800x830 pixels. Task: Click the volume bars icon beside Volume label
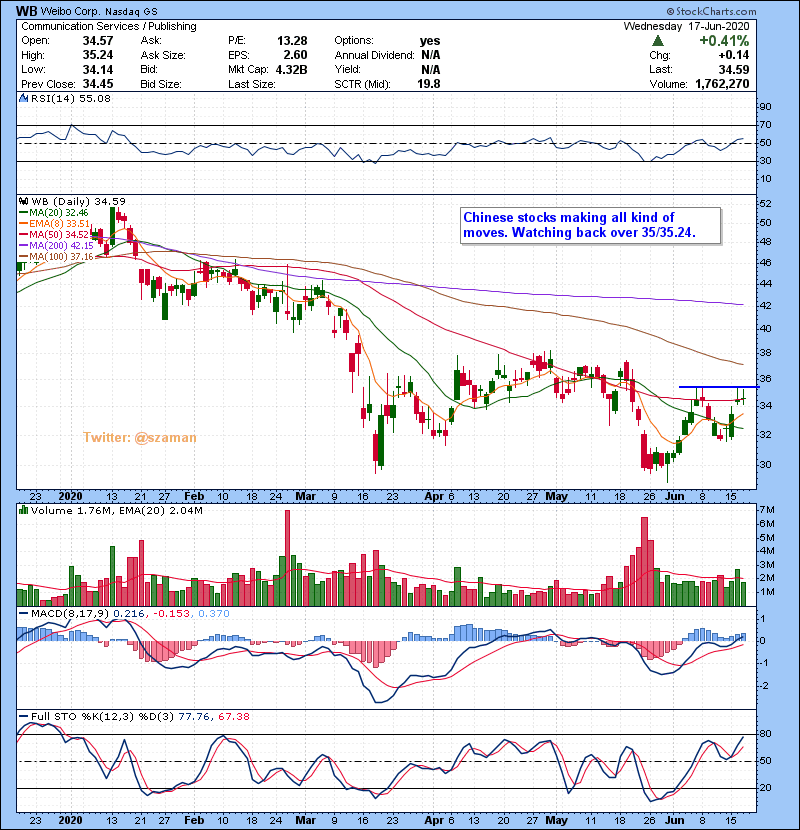point(23,510)
